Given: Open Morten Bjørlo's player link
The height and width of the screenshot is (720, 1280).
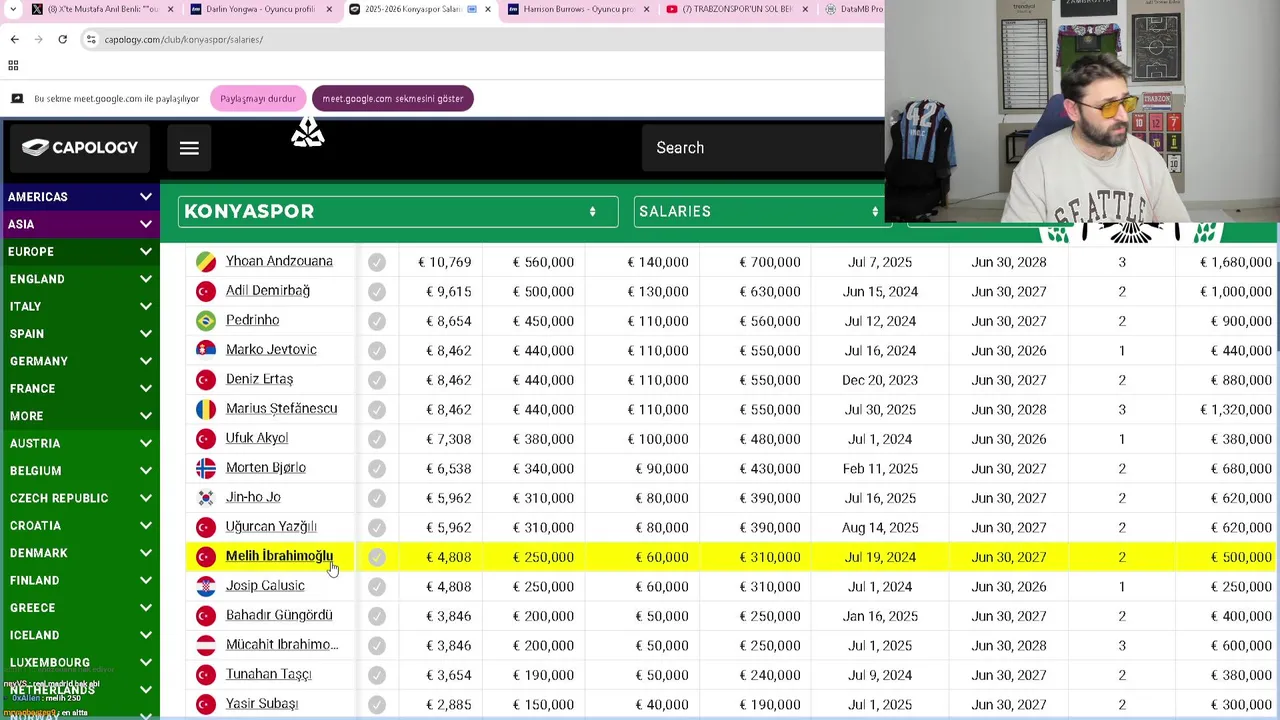Looking at the screenshot, I should point(266,468).
